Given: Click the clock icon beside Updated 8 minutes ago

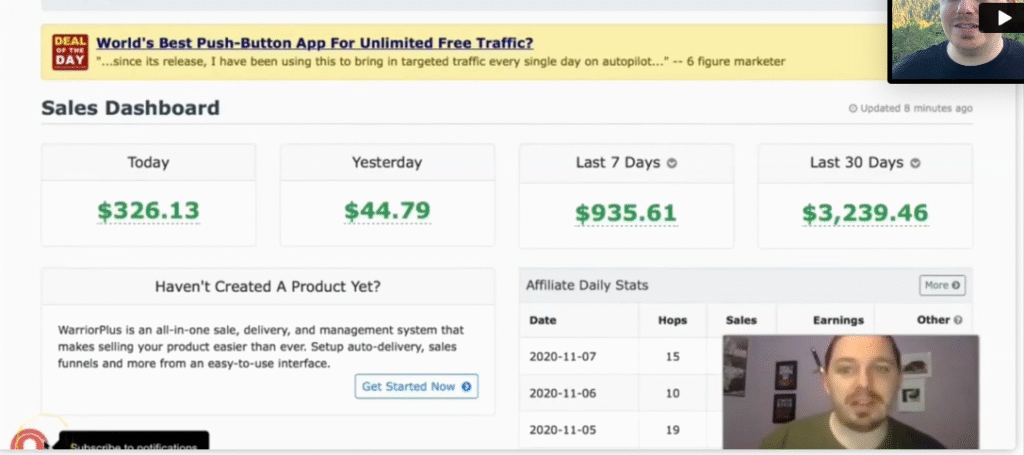Looking at the screenshot, I should [852, 109].
